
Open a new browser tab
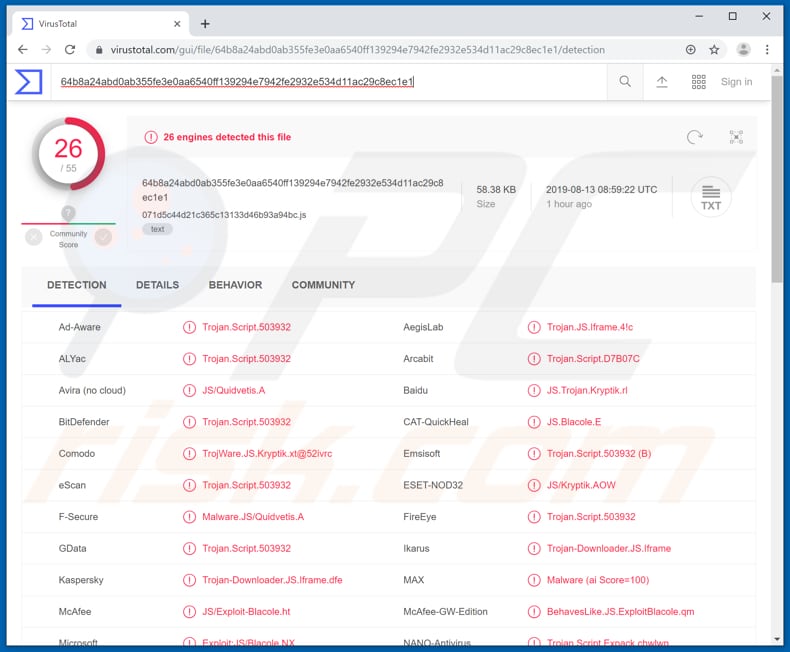tap(205, 24)
